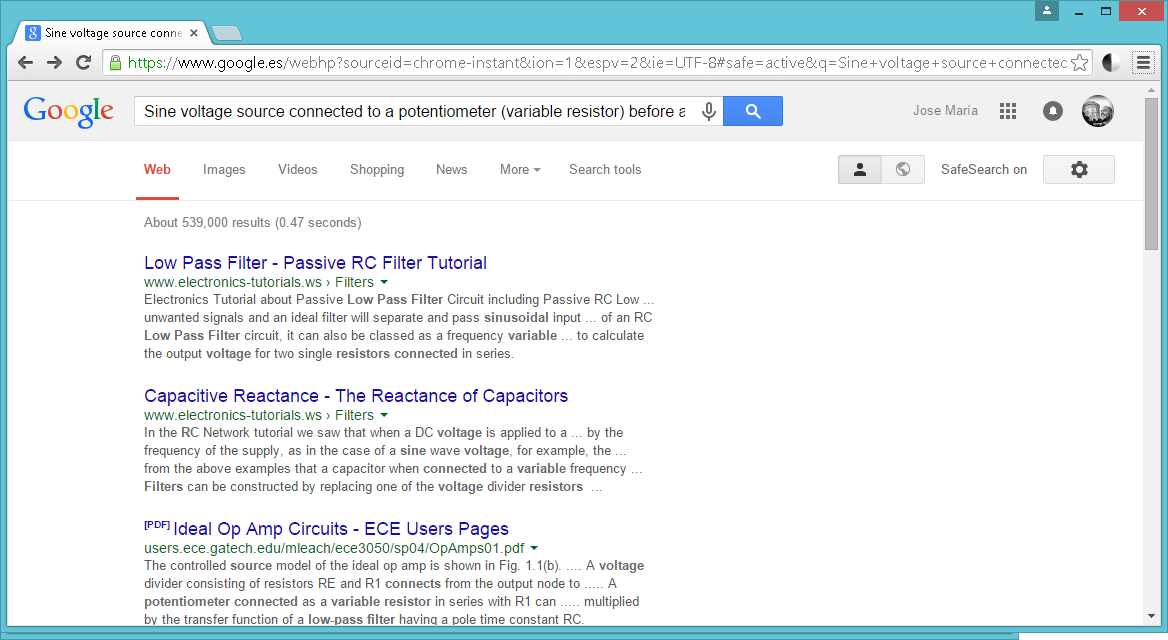1168x640 pixels.
Task: Switch to News results
Action: coord(451,170)
